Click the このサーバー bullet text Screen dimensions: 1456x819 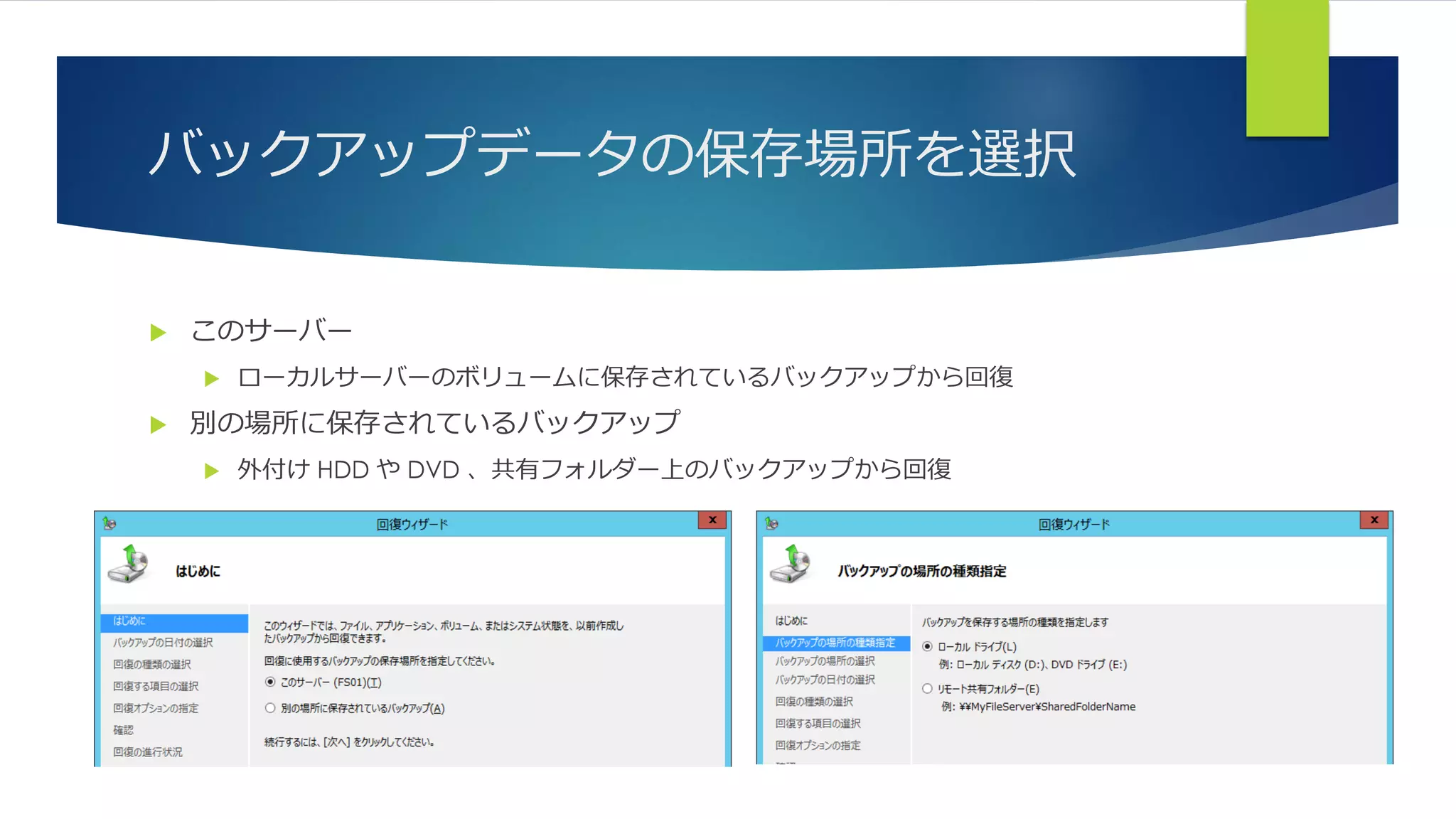point(271,331)
